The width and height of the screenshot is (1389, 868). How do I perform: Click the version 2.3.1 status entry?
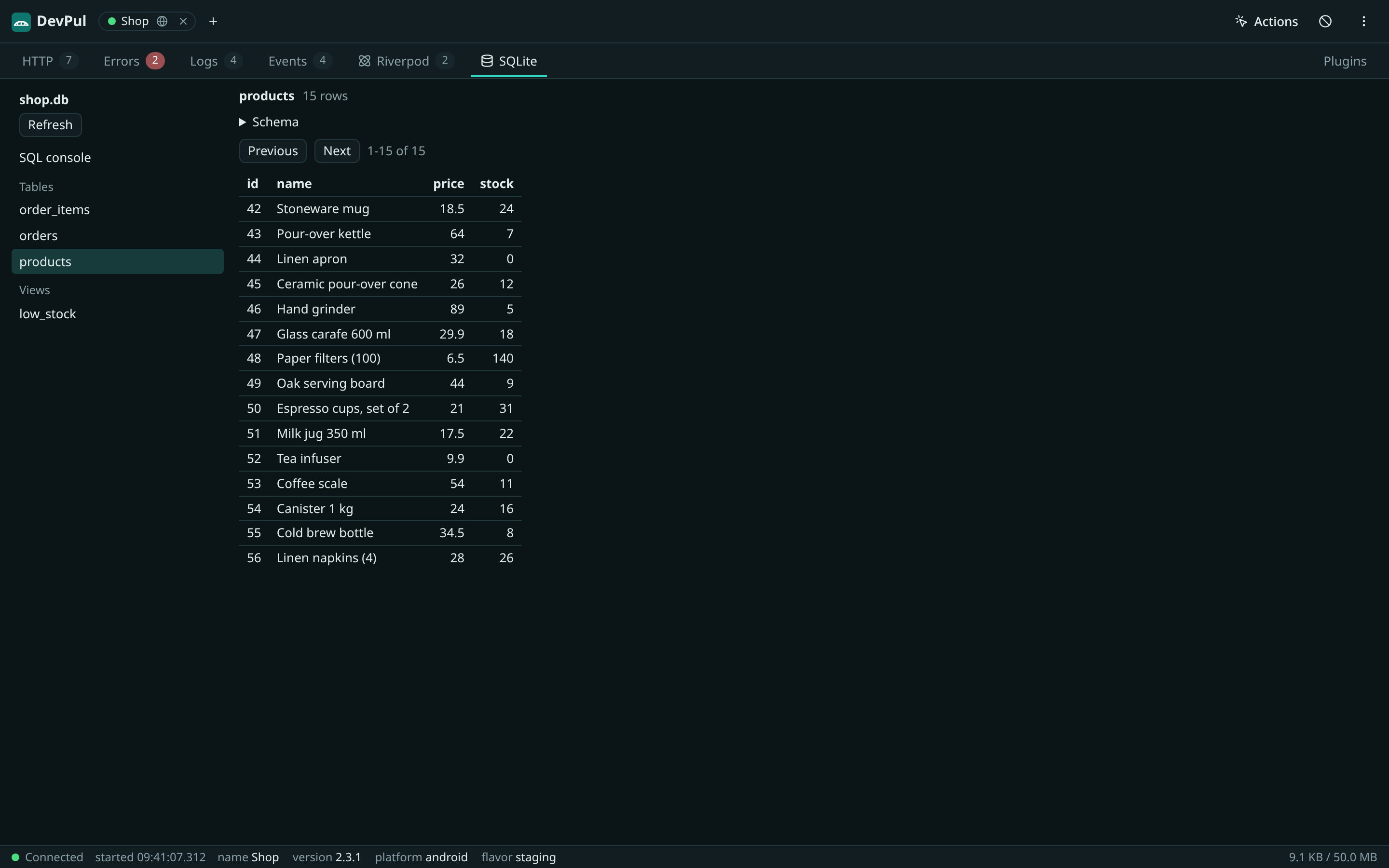pyautogui.click(x=327, y=857)
